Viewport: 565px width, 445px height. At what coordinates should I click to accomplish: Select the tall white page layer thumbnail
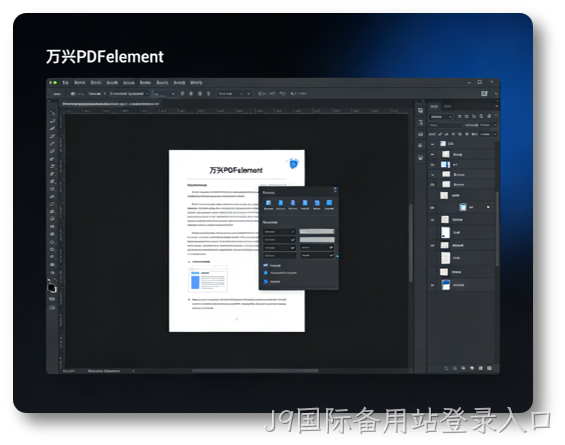(x=446, y=258)
